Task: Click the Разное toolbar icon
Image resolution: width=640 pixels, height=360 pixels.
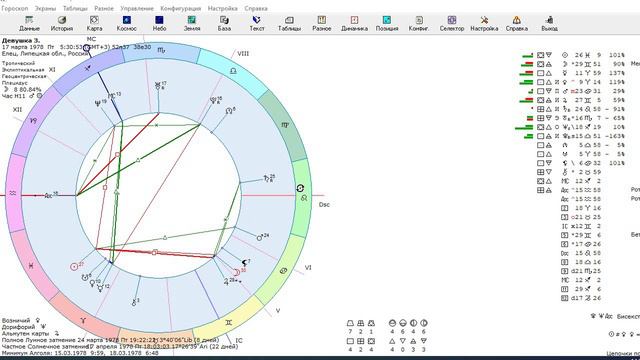Action: tap(322, 24)
